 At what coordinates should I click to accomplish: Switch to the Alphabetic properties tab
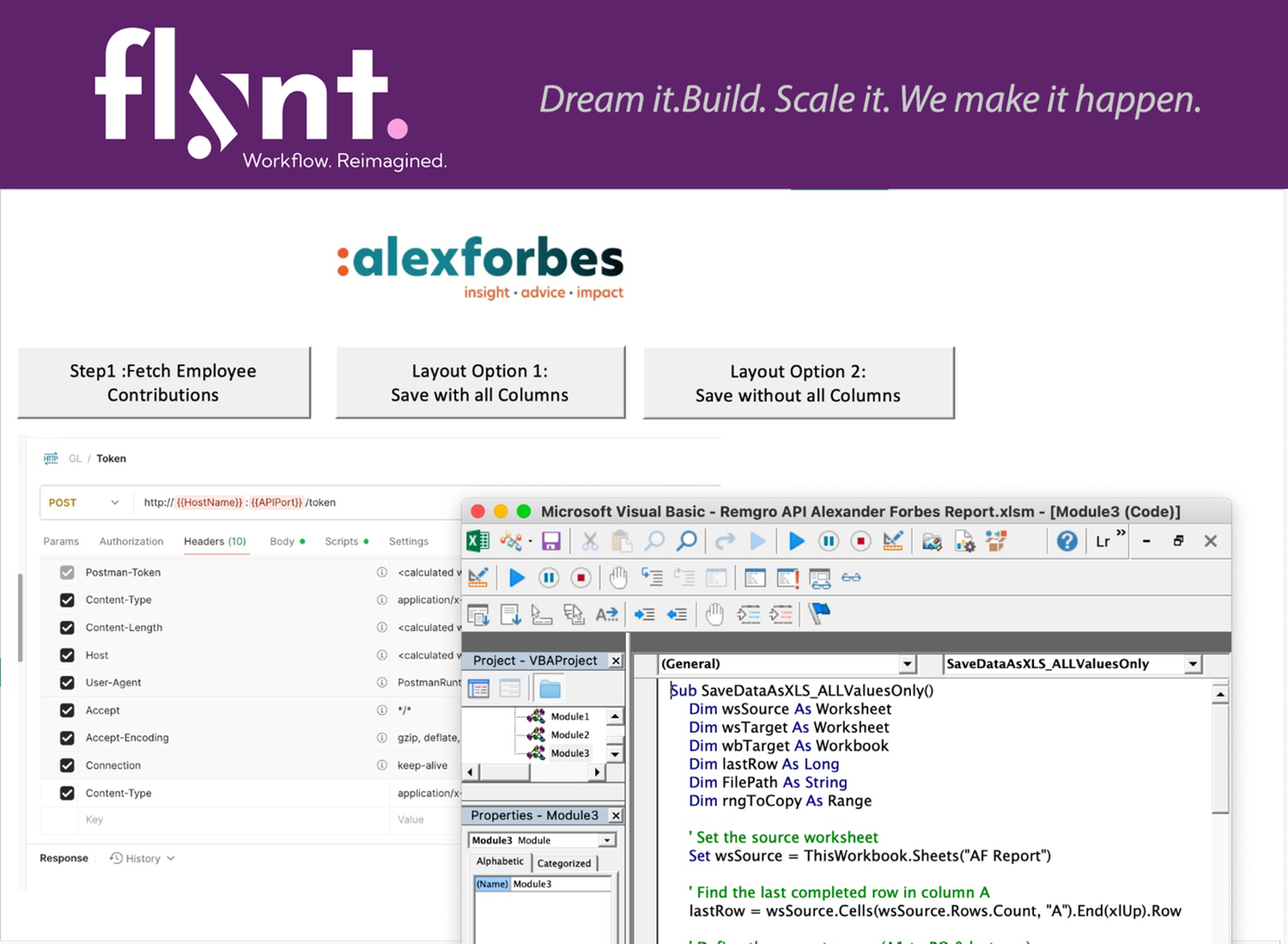tap(500, 862)
